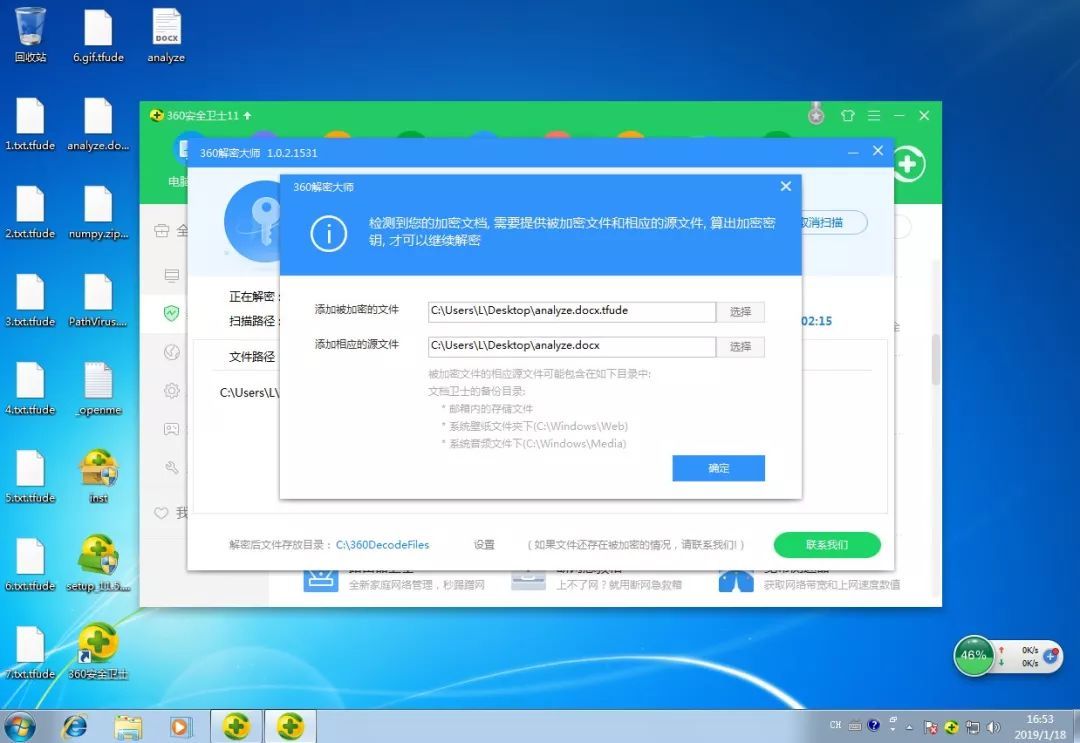Open the 设置 link in decrypt window
Viewport: 1080px width, 743px height.
pos(484,545)
